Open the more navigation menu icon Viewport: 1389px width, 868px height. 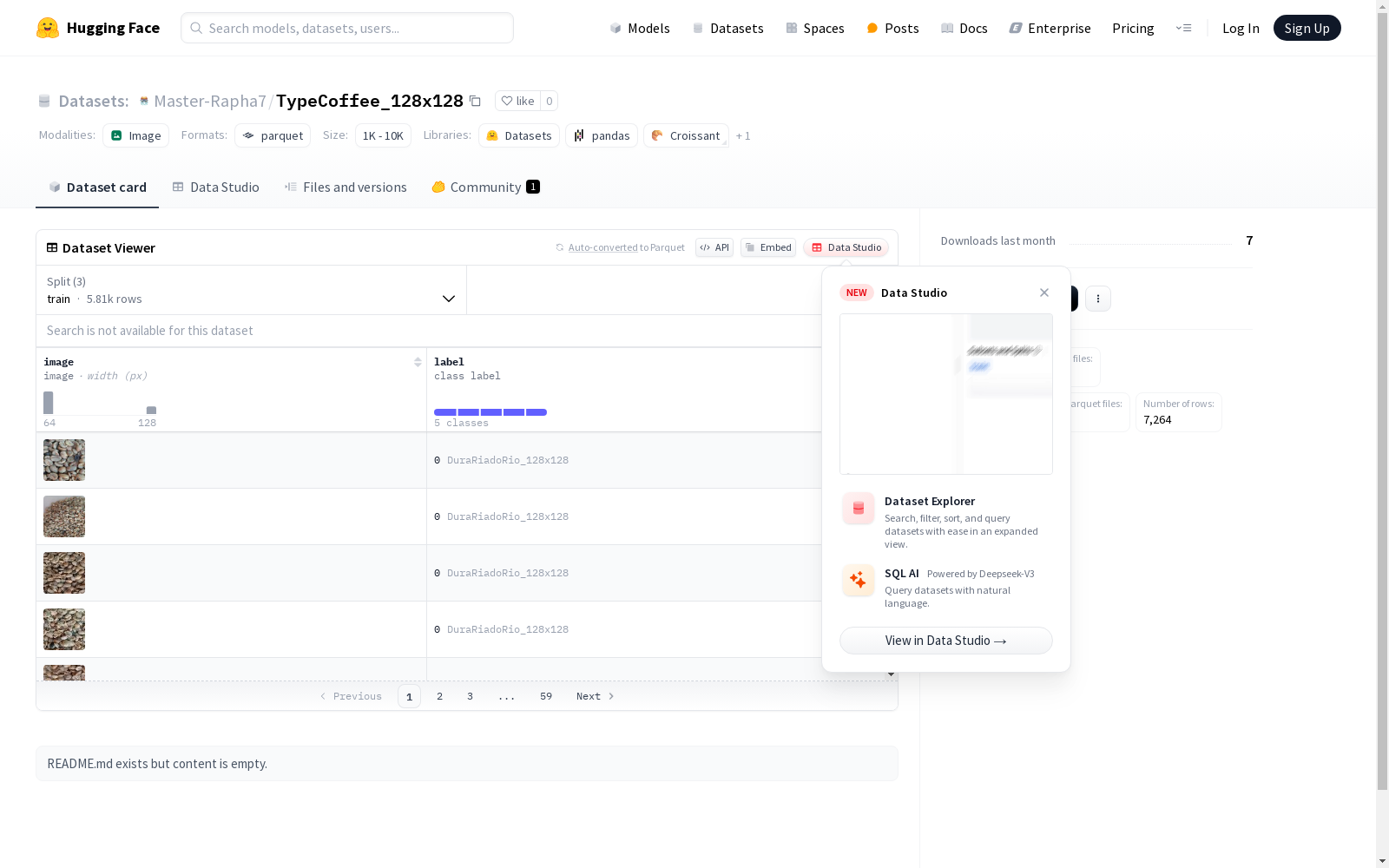[1183, 28]
